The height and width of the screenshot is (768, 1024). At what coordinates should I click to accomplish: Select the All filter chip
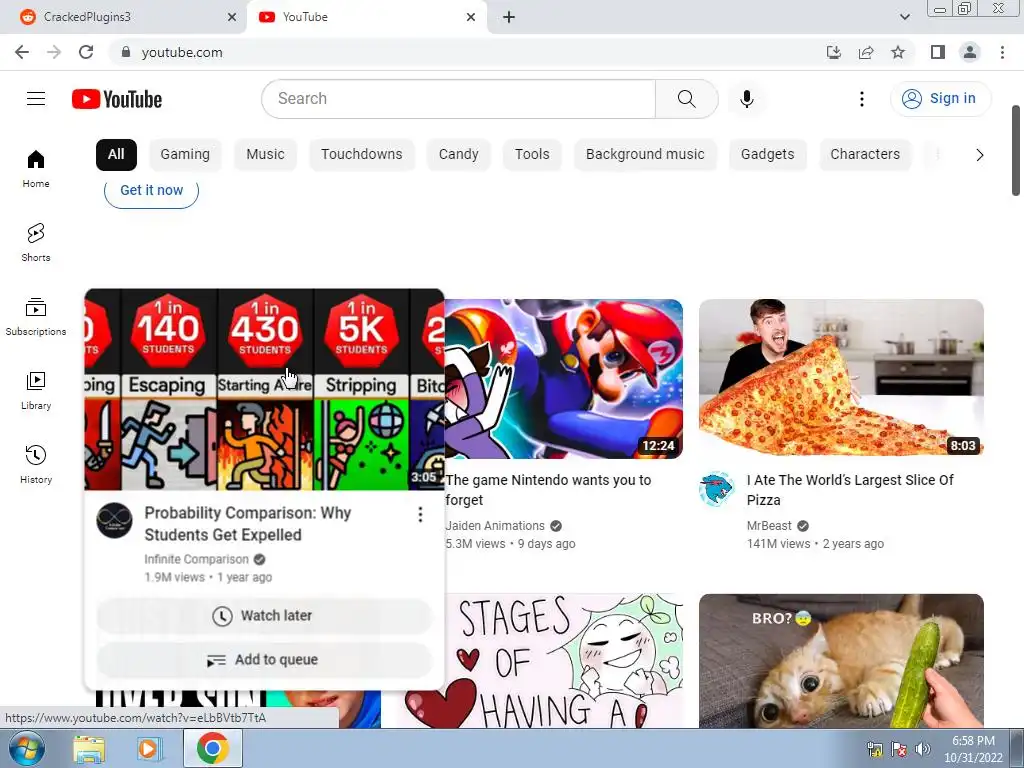[116, 155]
